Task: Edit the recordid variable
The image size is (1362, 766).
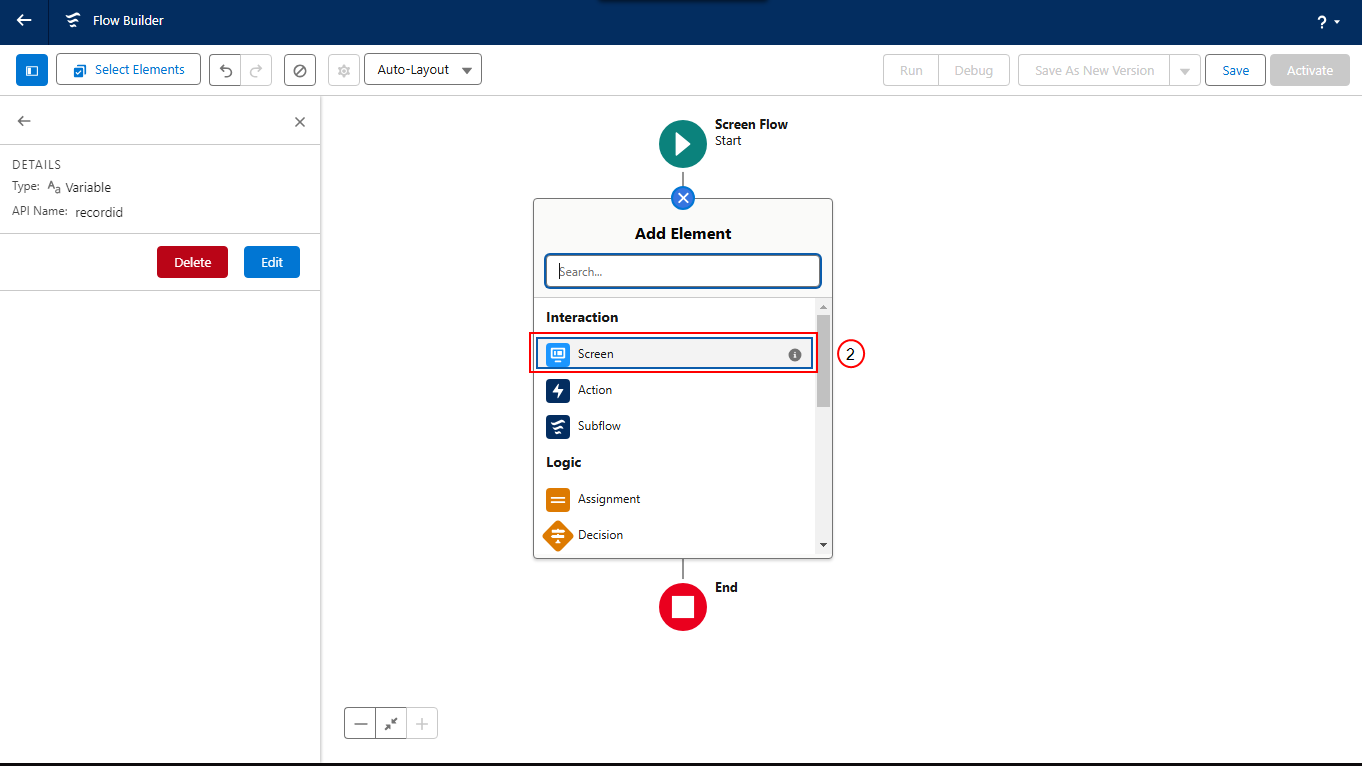Action: tap(272, 262)
